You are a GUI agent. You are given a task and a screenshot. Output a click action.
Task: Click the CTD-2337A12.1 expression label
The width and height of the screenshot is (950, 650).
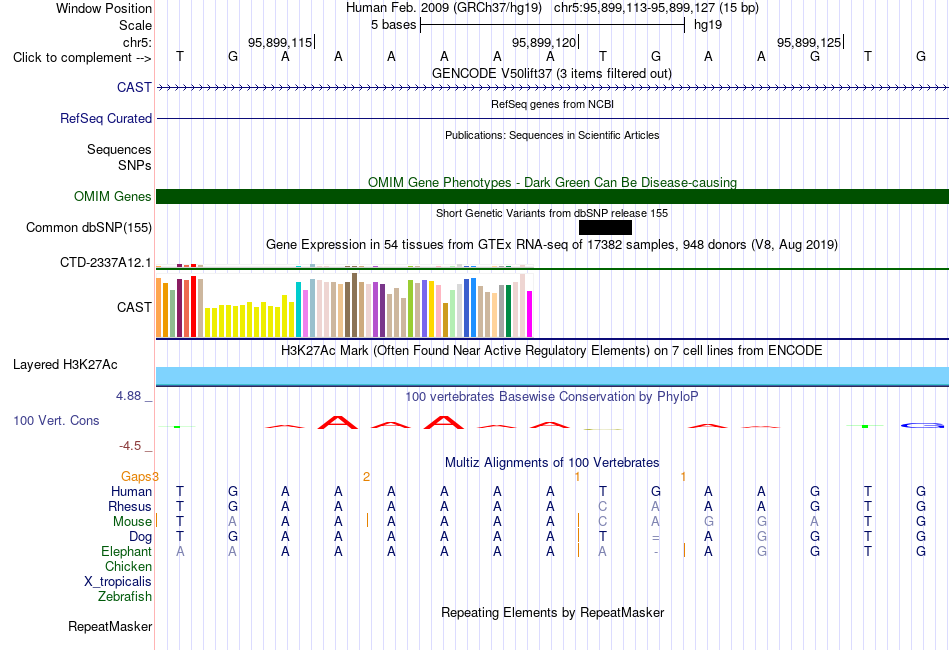tap(105, 262)
